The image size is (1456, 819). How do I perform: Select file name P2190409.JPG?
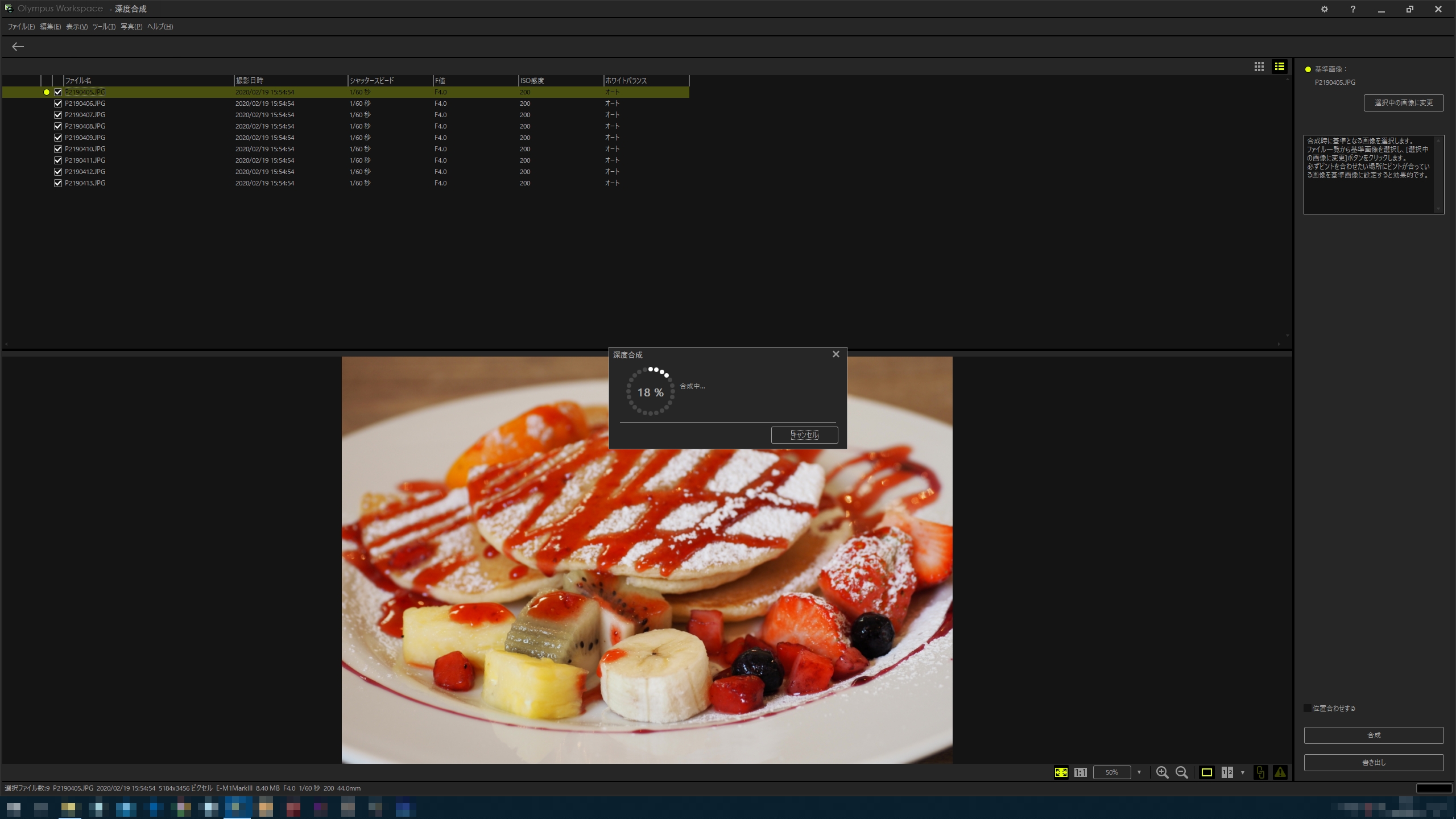[85, 138]
